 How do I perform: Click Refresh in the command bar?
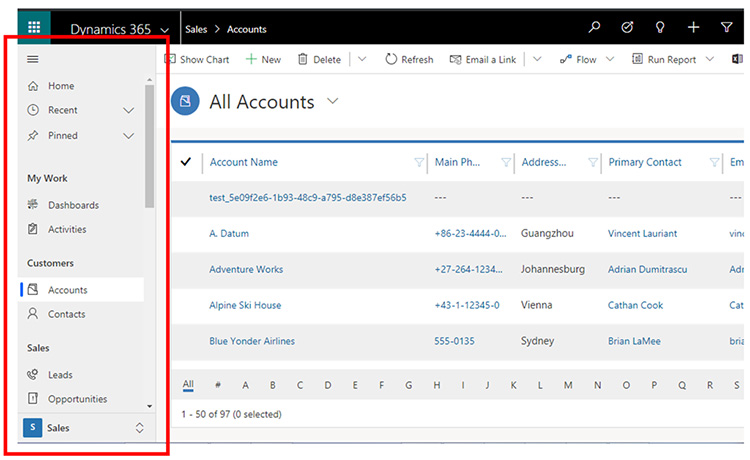tap(409, 59)
